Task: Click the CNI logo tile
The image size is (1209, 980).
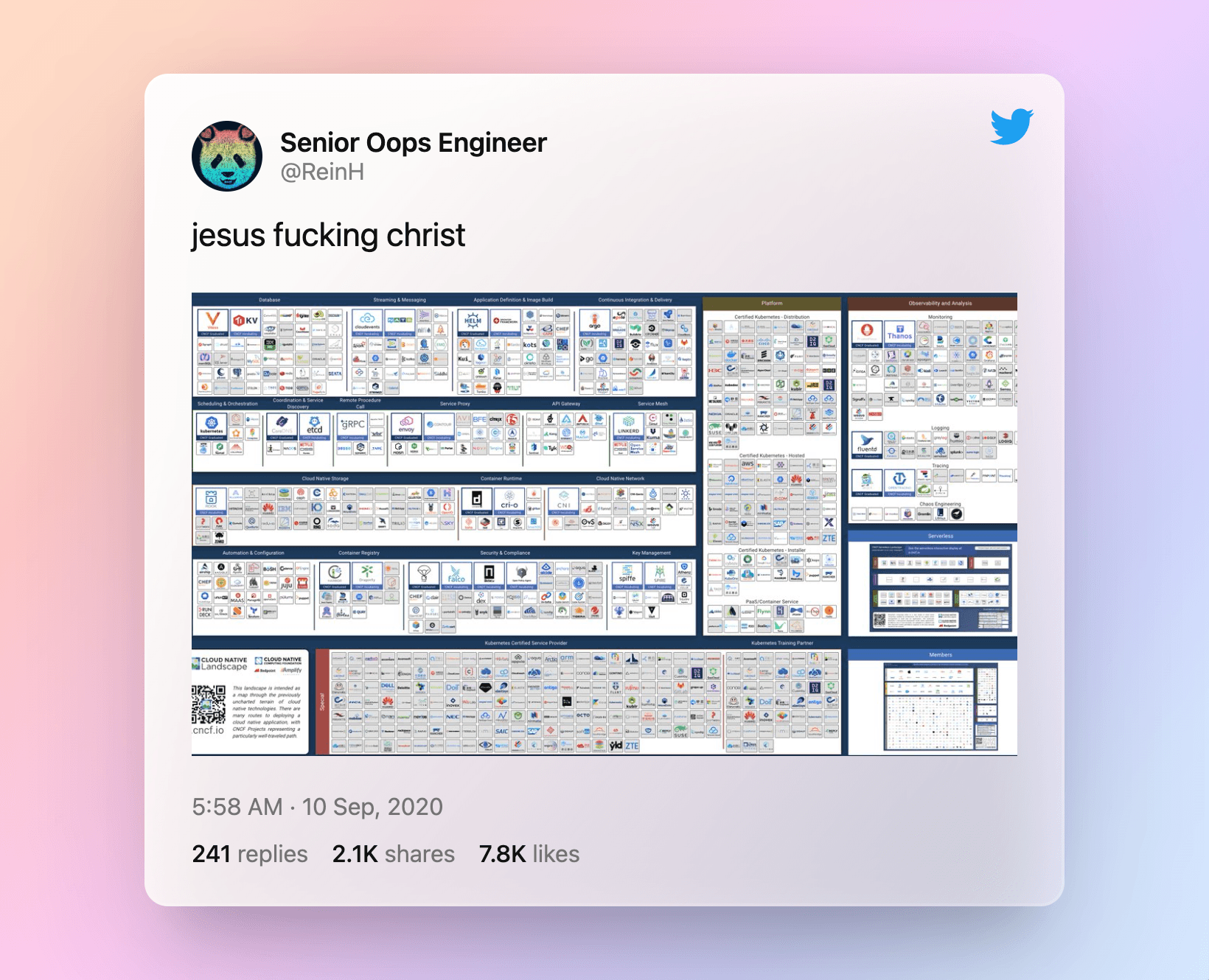Action: click(564, 501)
